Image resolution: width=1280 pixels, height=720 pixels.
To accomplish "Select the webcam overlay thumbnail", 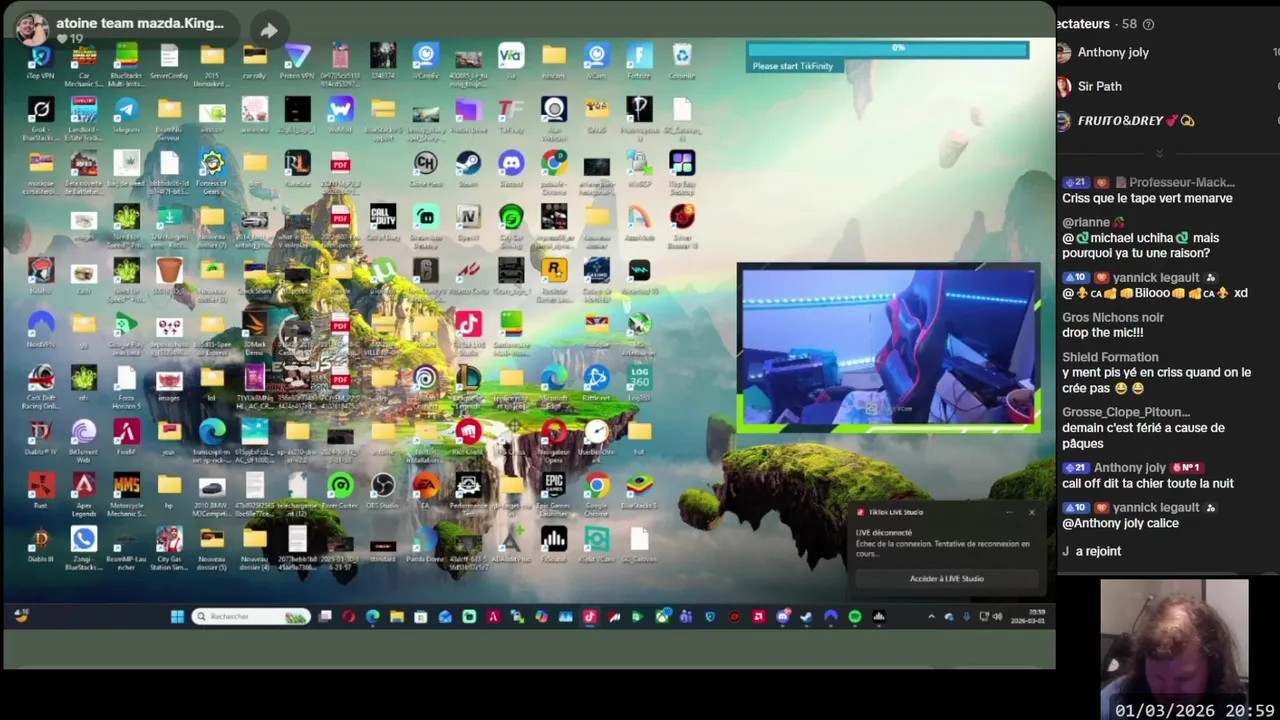I will (x=888, y=349).
